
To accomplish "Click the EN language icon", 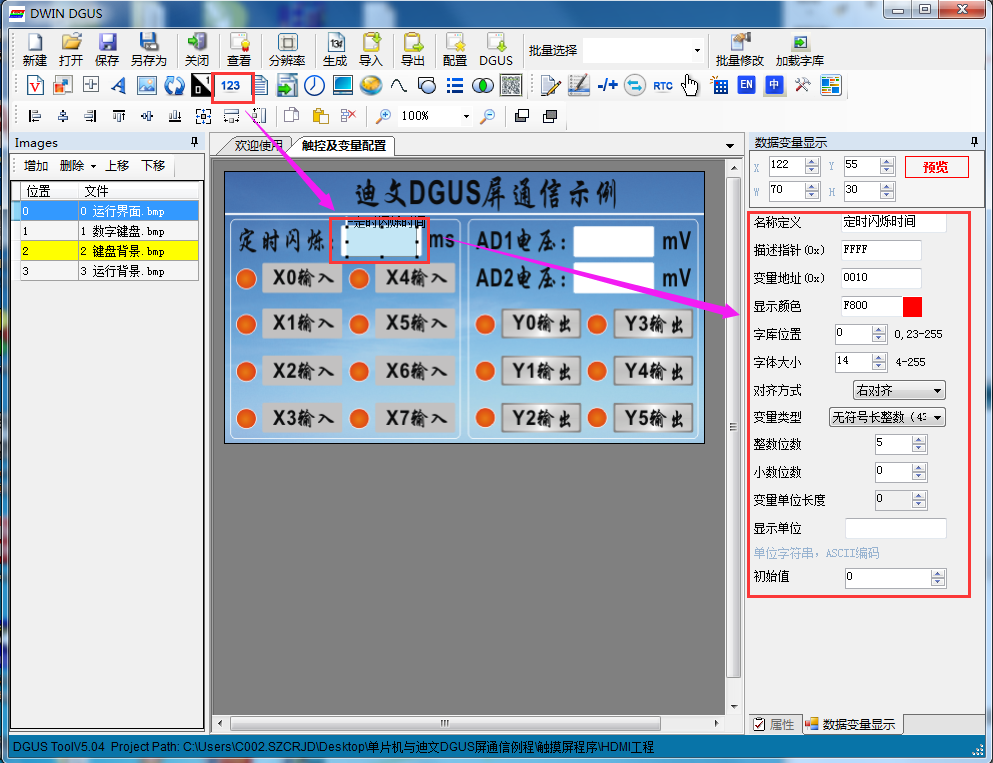I will click(x=747, y=84).
